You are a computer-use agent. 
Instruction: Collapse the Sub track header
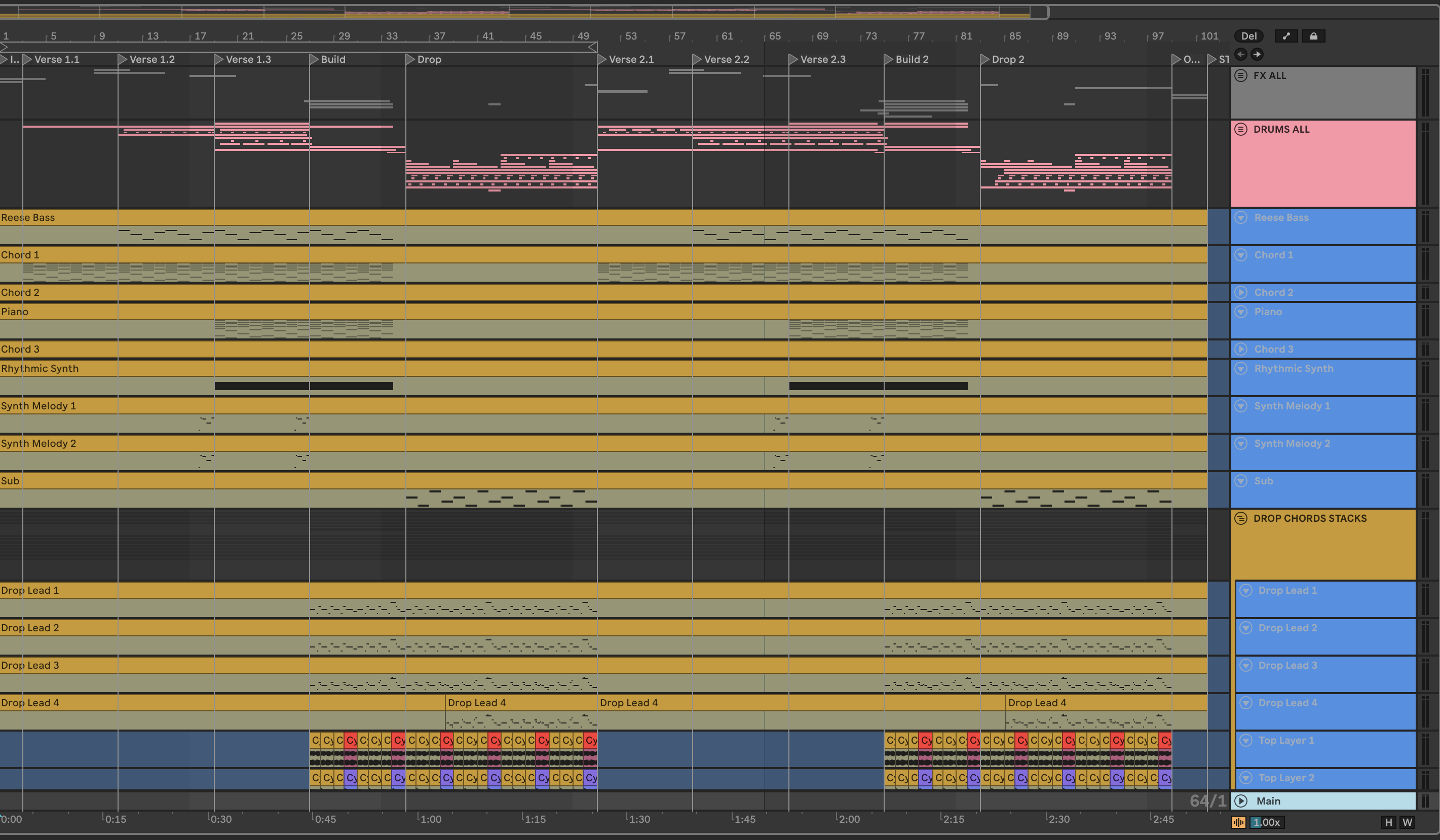1240,481
